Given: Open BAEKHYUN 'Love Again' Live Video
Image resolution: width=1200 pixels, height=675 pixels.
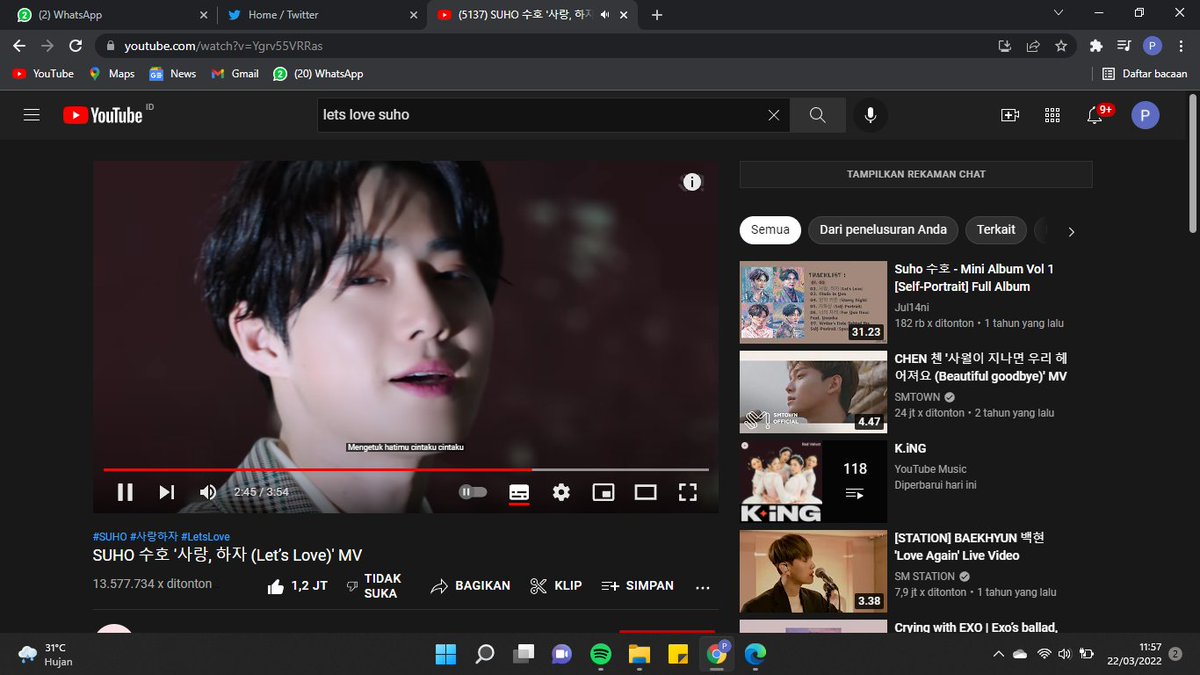Looking at the screenshot, I should click(x=968, y=546).
